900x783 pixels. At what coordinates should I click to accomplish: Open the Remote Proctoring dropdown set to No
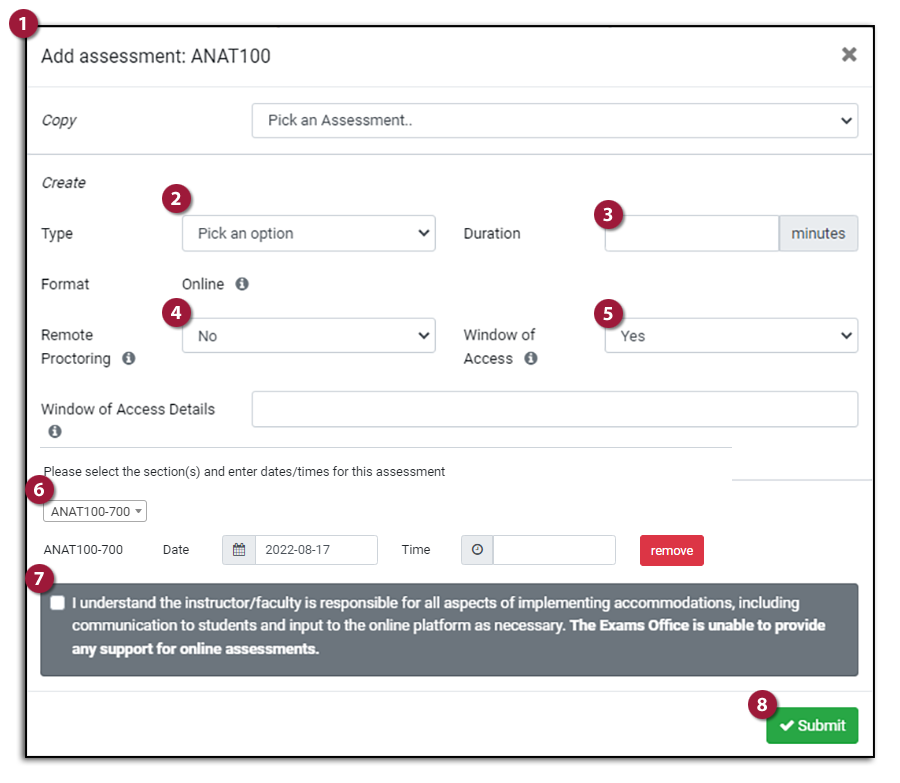(x=308, y=335)
